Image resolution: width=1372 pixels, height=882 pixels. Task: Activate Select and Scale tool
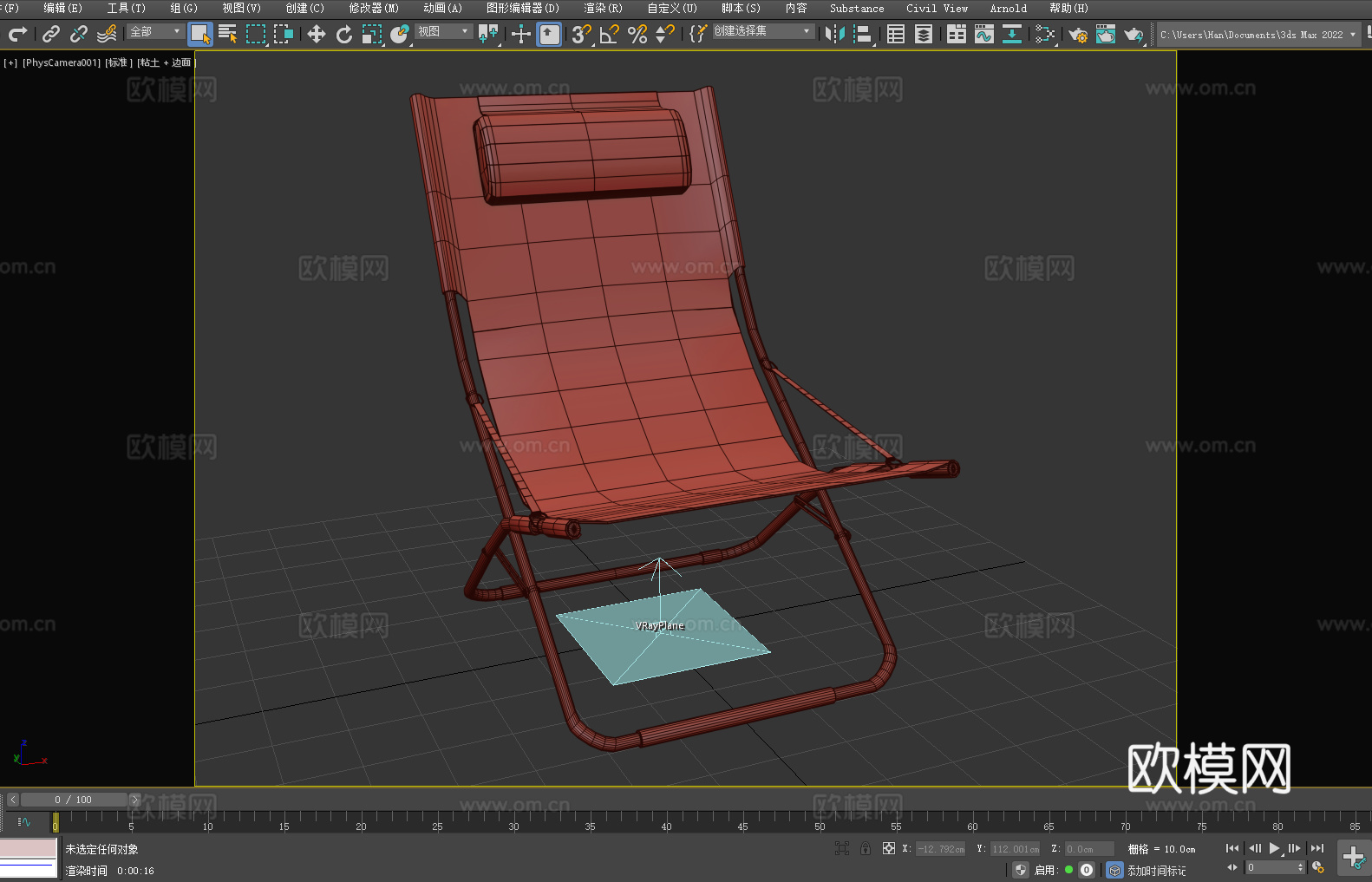click(372, 34)
